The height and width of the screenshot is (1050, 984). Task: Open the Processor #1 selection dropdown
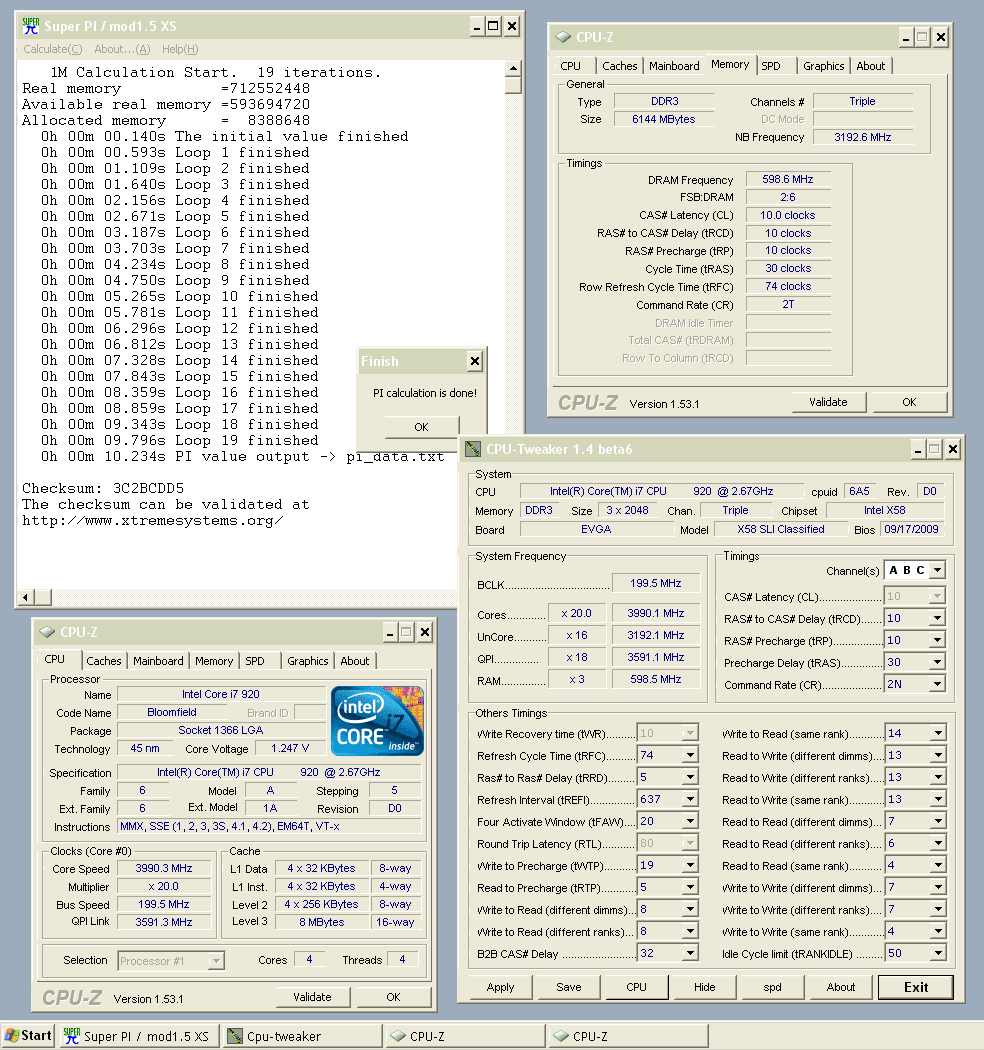pyautogui.click(x=216, y=961)
